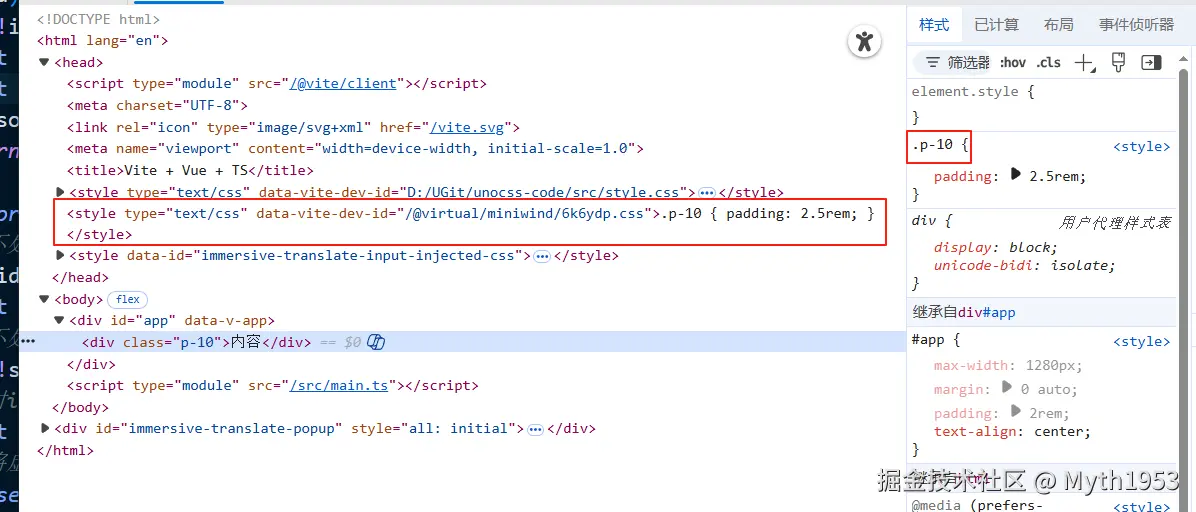This screenshot has height=512, width=1196.
Task: Switch to the 样式 tab
Action: click(934, 25)
